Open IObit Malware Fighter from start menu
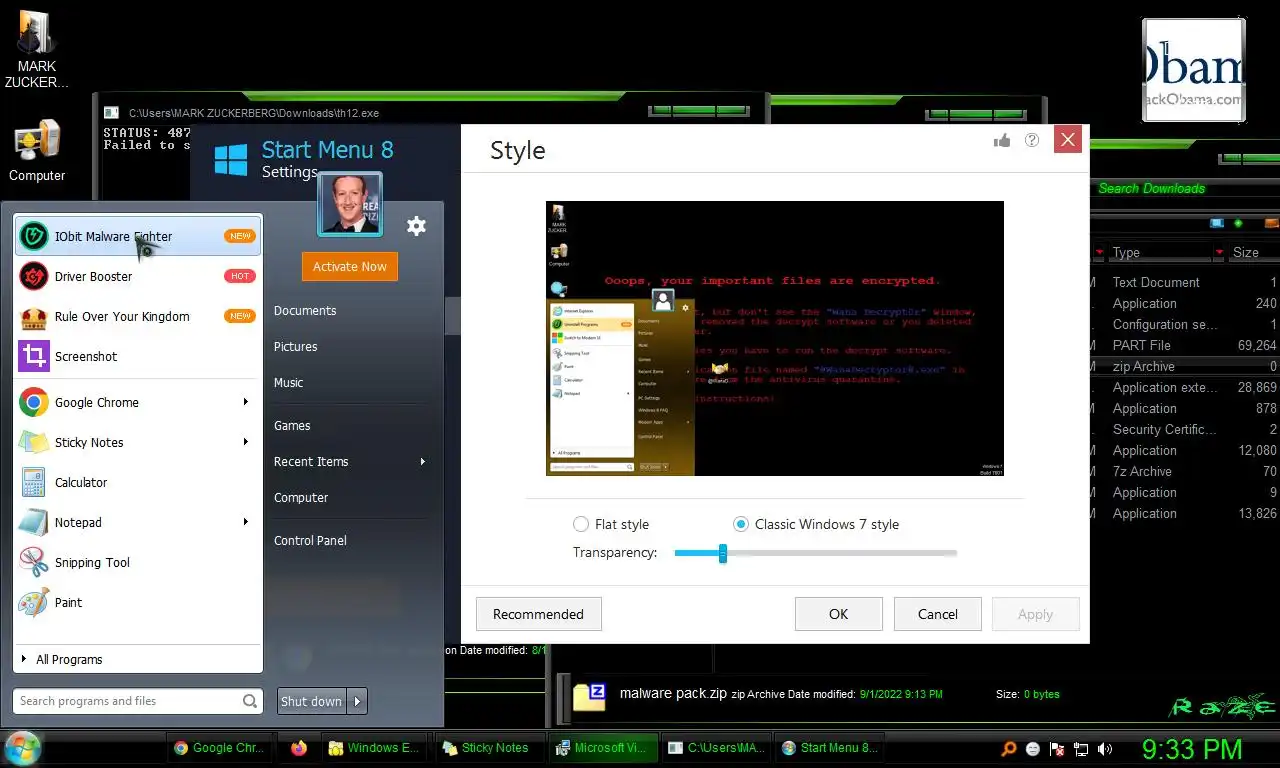This screenshot has height=768, width=1280. point(138,236)
